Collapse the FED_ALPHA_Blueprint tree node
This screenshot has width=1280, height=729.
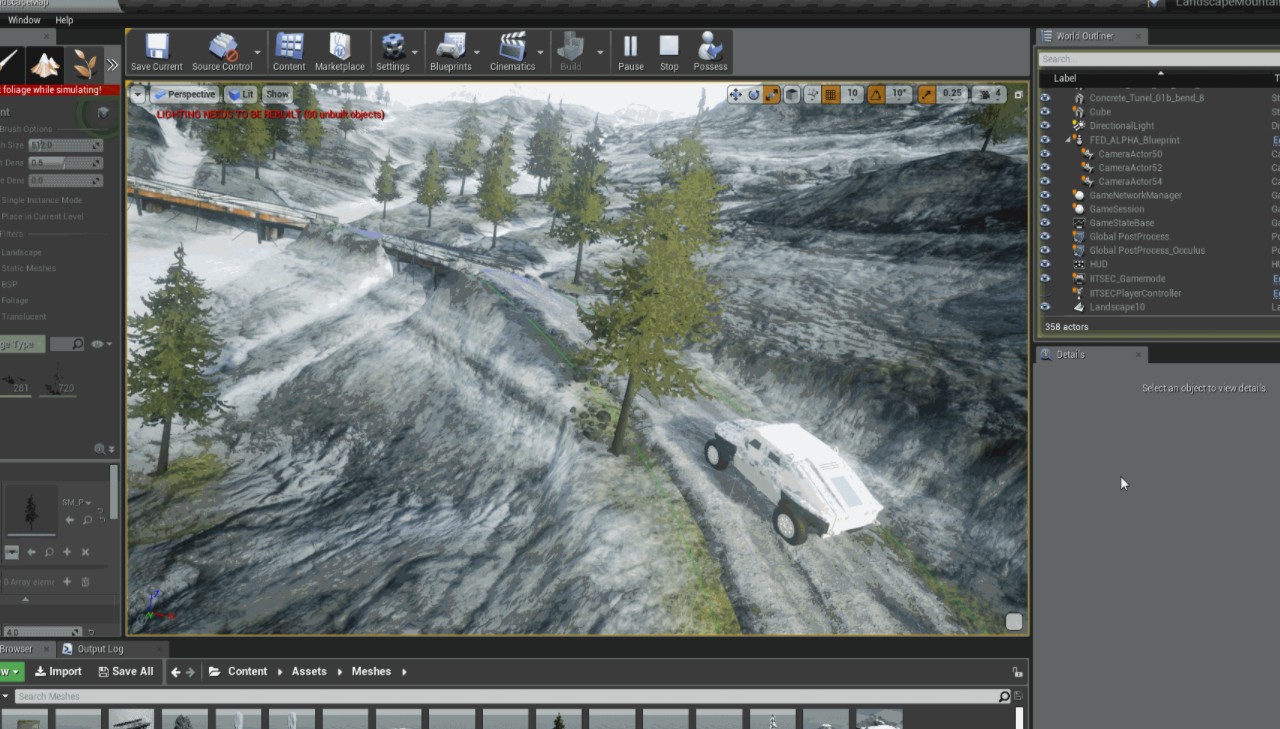click(1069, 140)
